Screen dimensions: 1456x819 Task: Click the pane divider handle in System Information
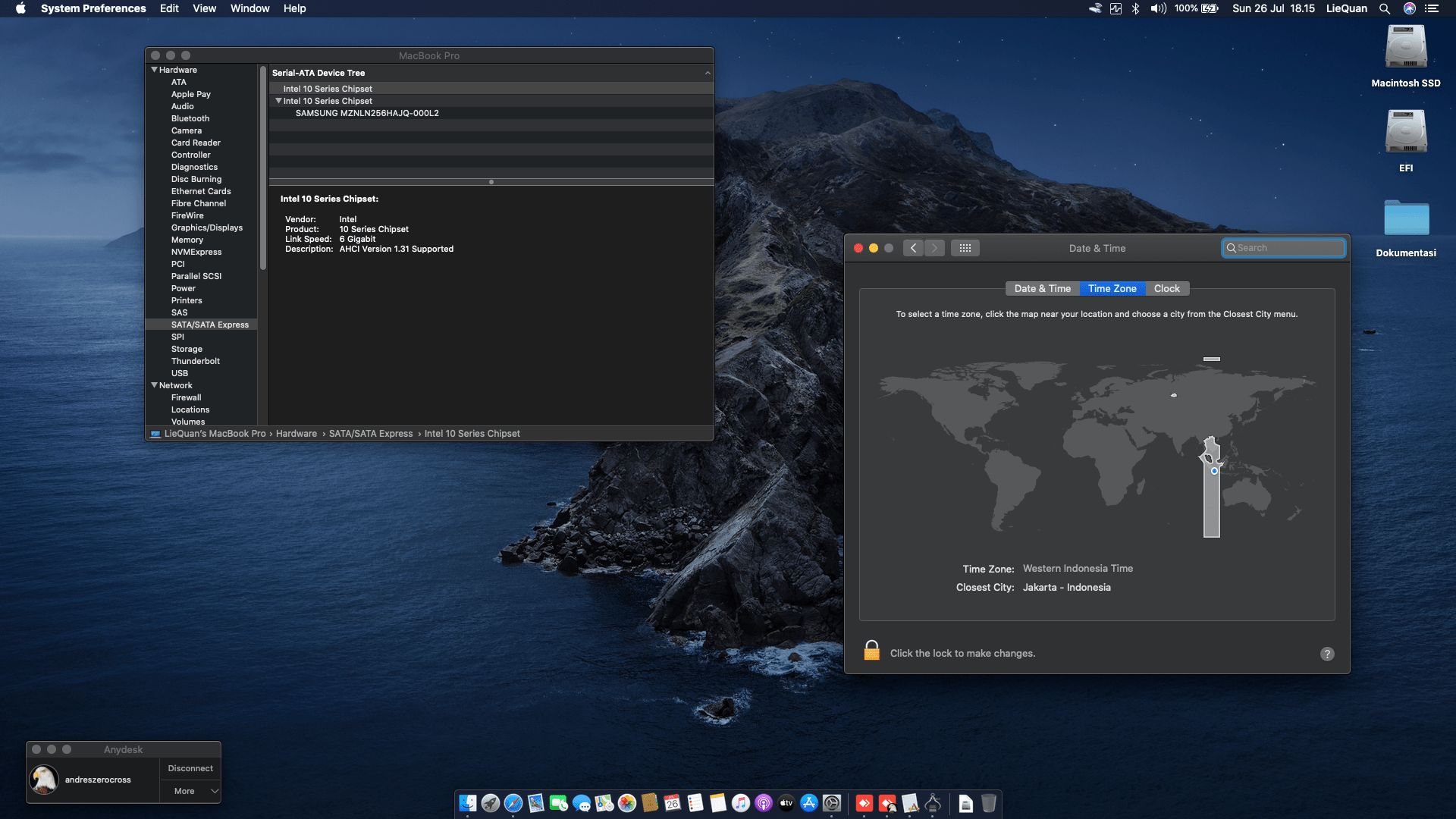[x=491, y=182]
